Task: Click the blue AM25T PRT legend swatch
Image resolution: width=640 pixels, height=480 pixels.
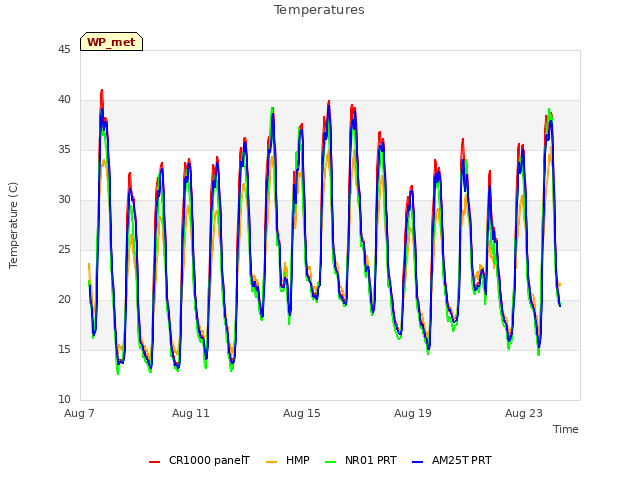Action: pos(418,462)
